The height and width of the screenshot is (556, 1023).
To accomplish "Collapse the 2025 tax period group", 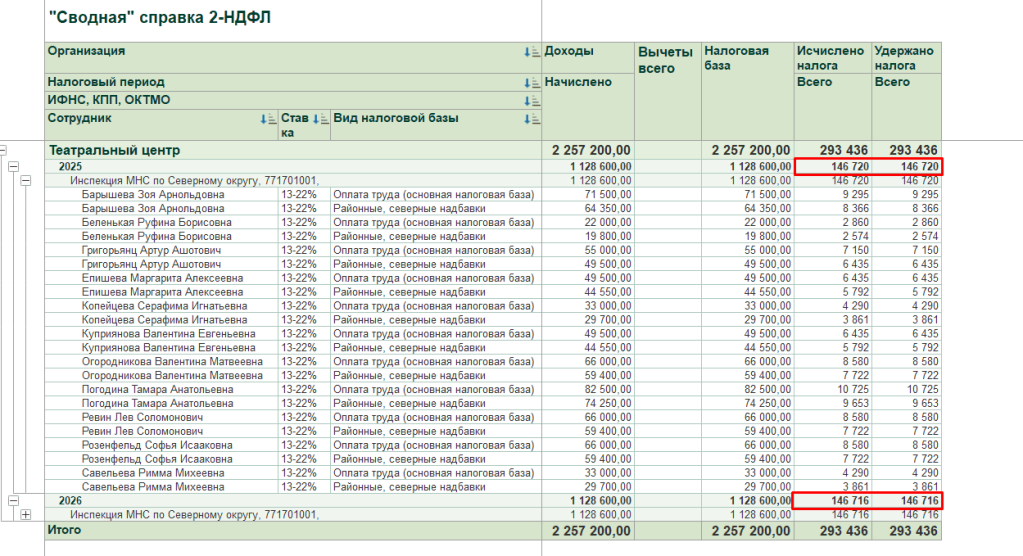I will (13, 166).
